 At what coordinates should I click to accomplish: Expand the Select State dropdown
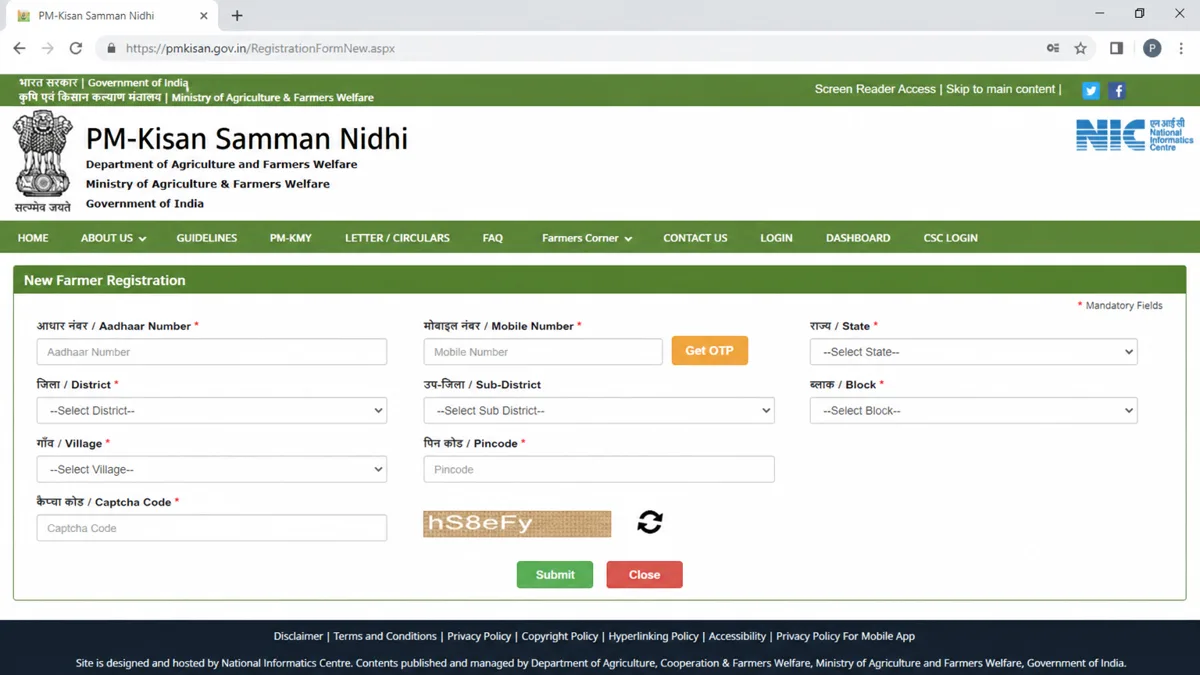coord(973,352)
